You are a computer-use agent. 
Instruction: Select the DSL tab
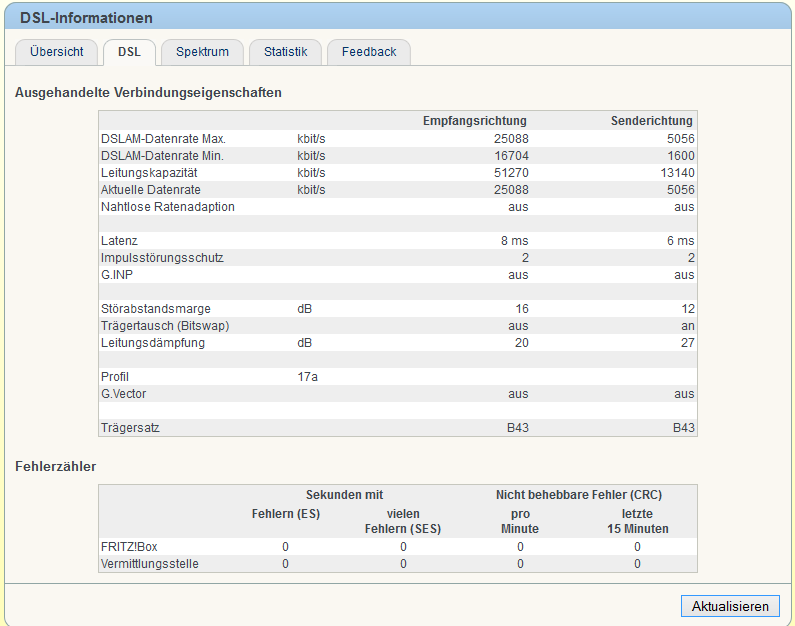129,52
